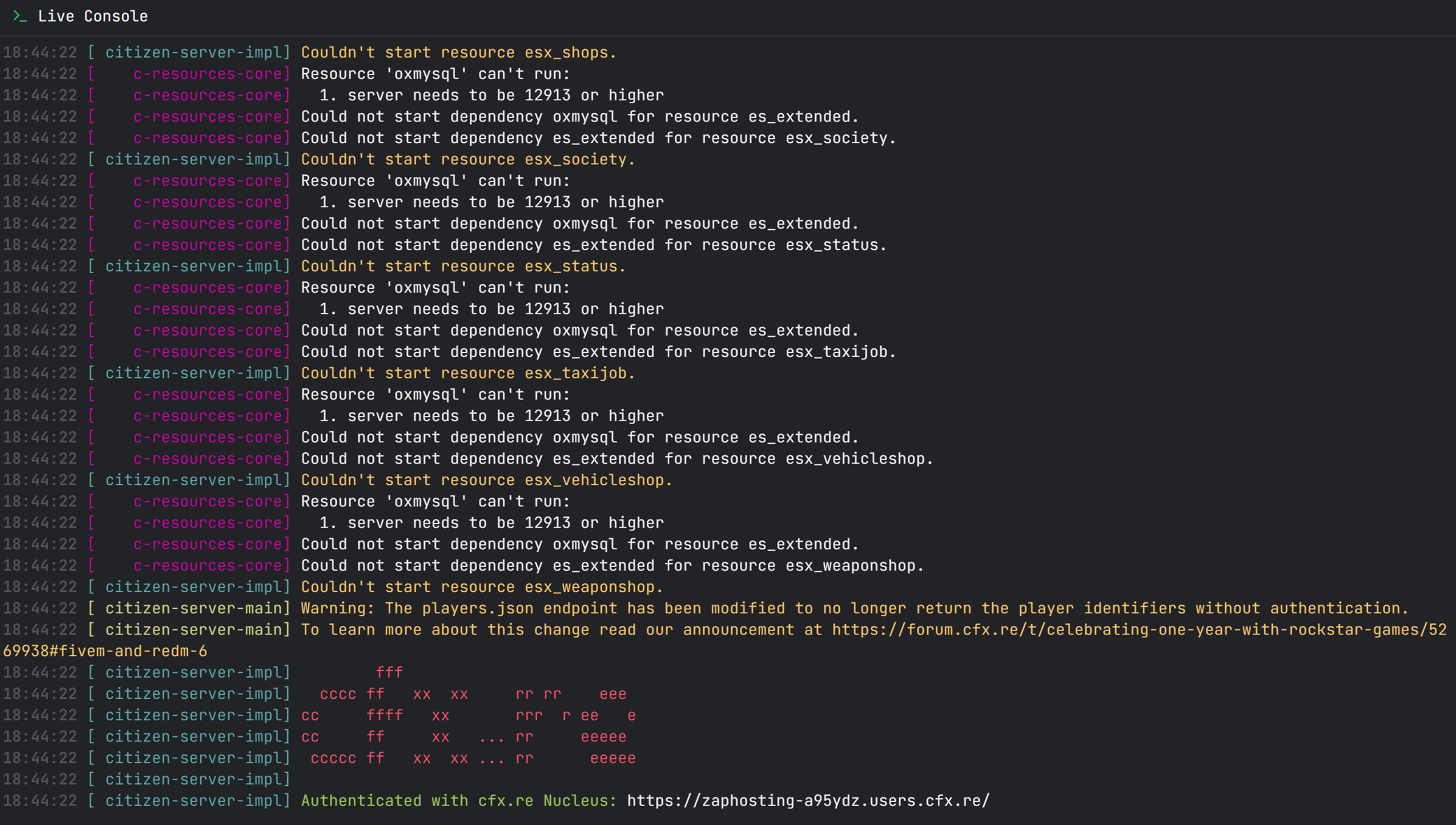The width and height of the screenshot is (1456, 825).
Task: Select the "Couldn't start resource esx_society" message
Action: [468, 159]
